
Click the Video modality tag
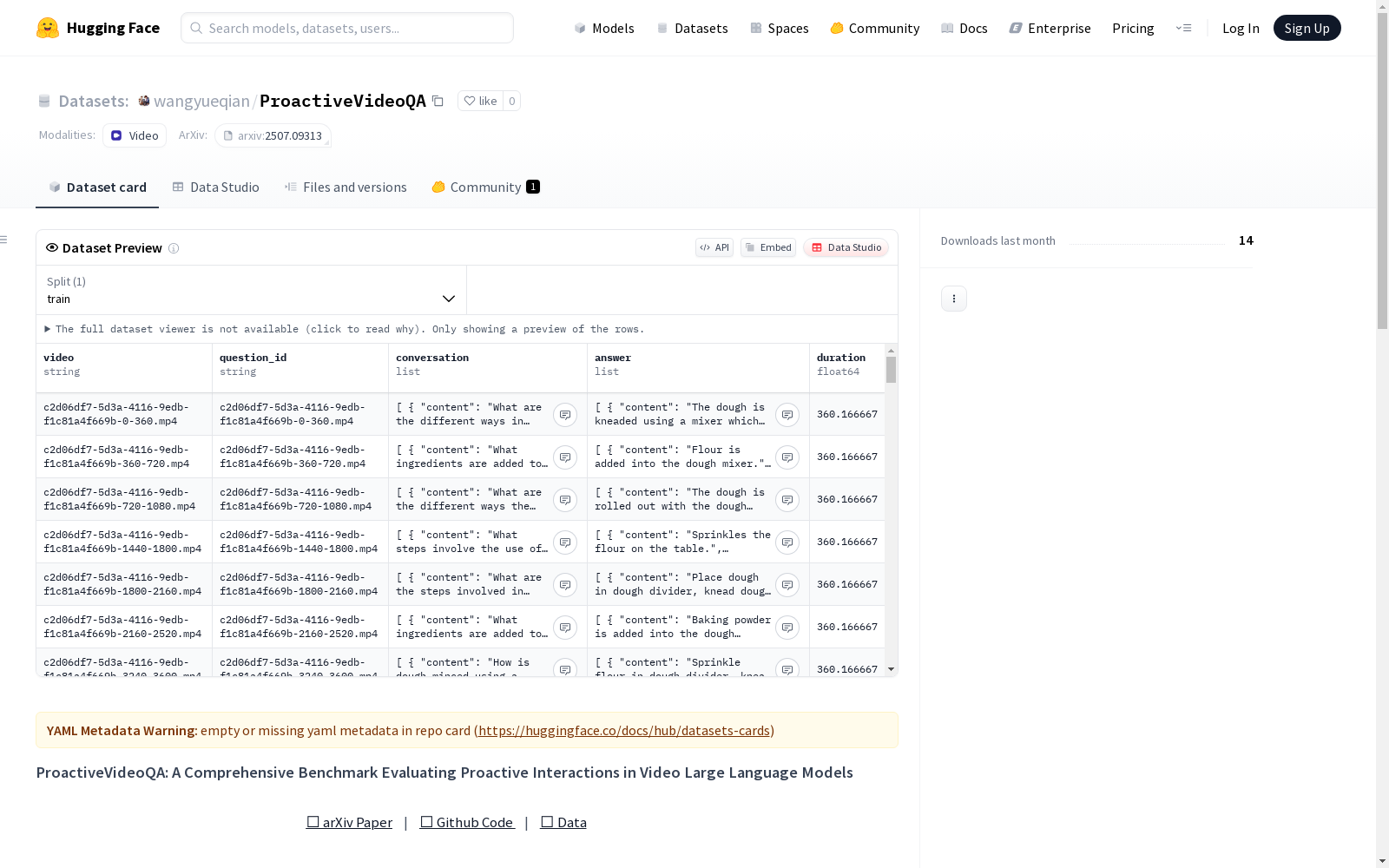(x=135, y=135)
